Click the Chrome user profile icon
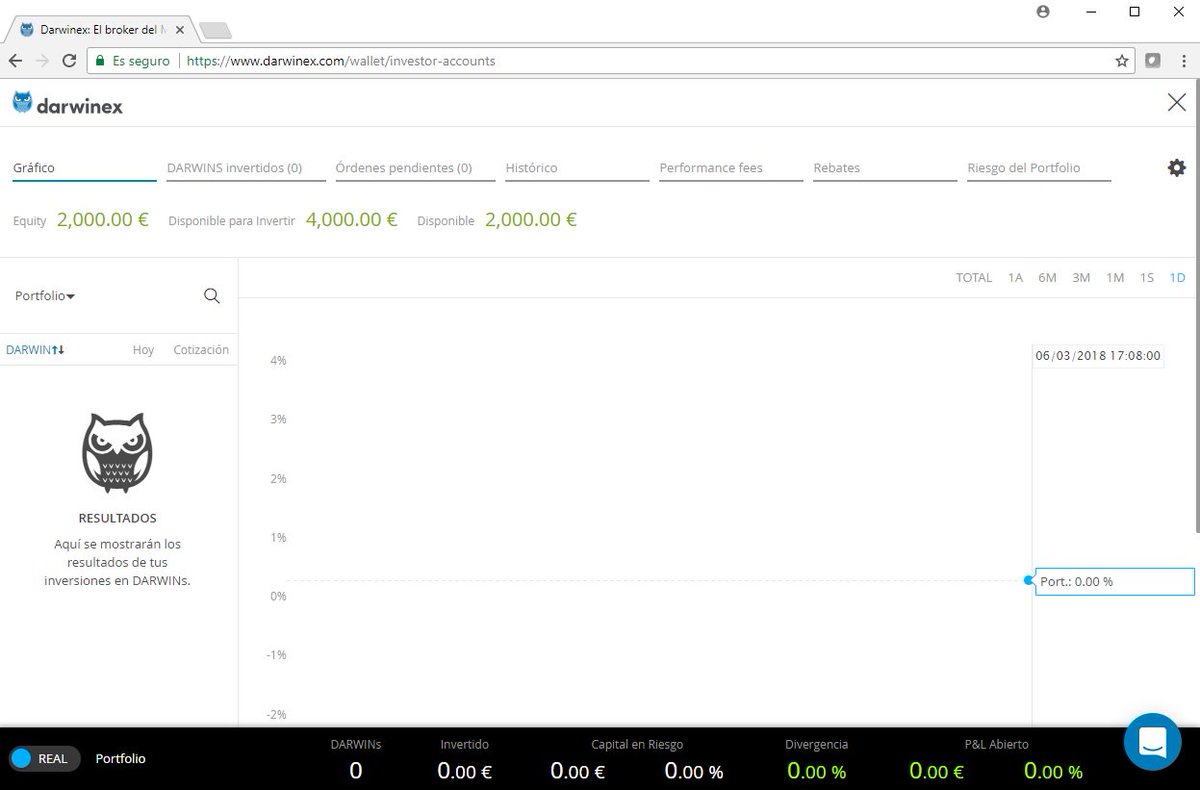 (x=1044, y=12)
